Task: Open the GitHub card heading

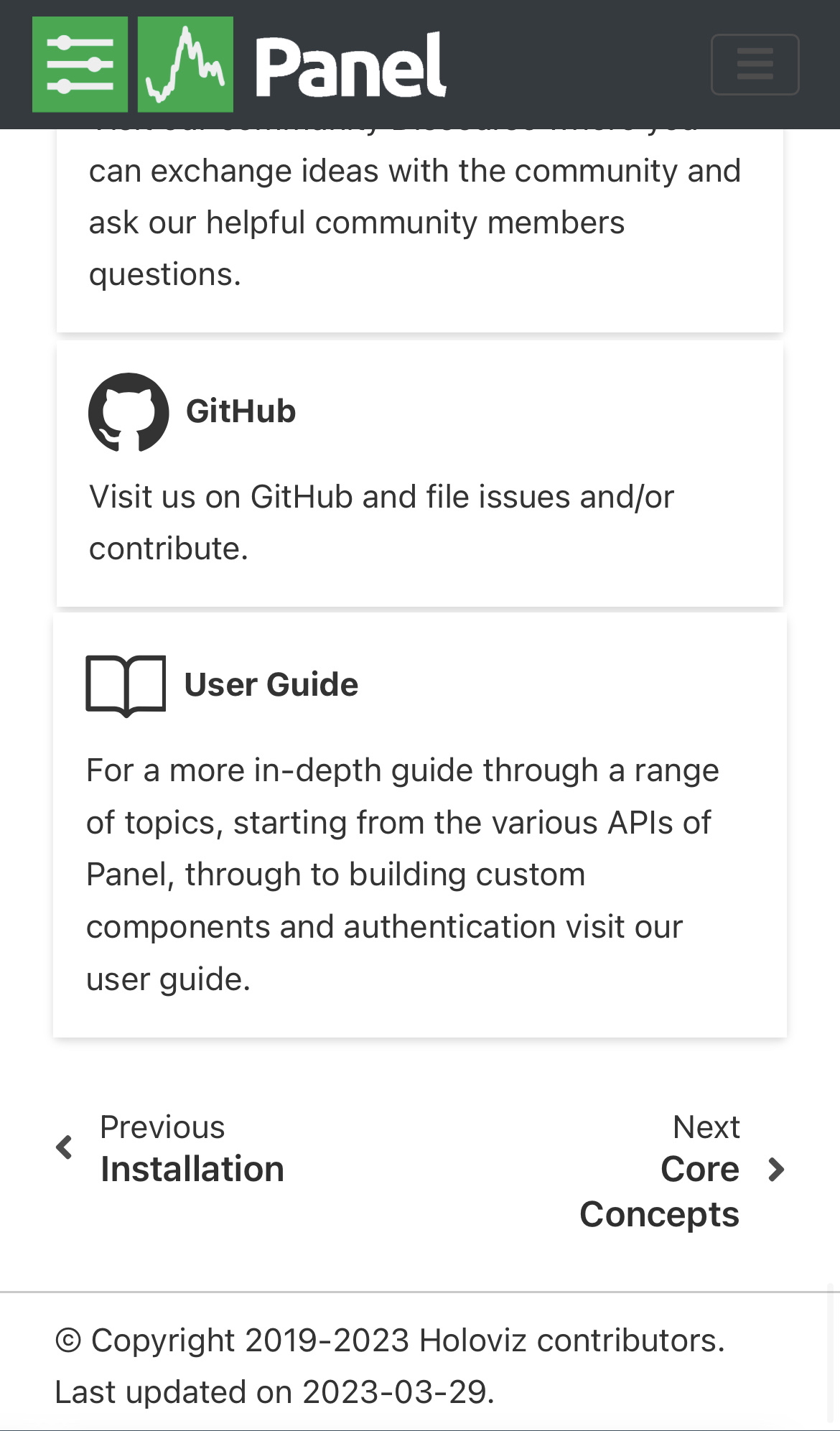Action: pos(241,411)
